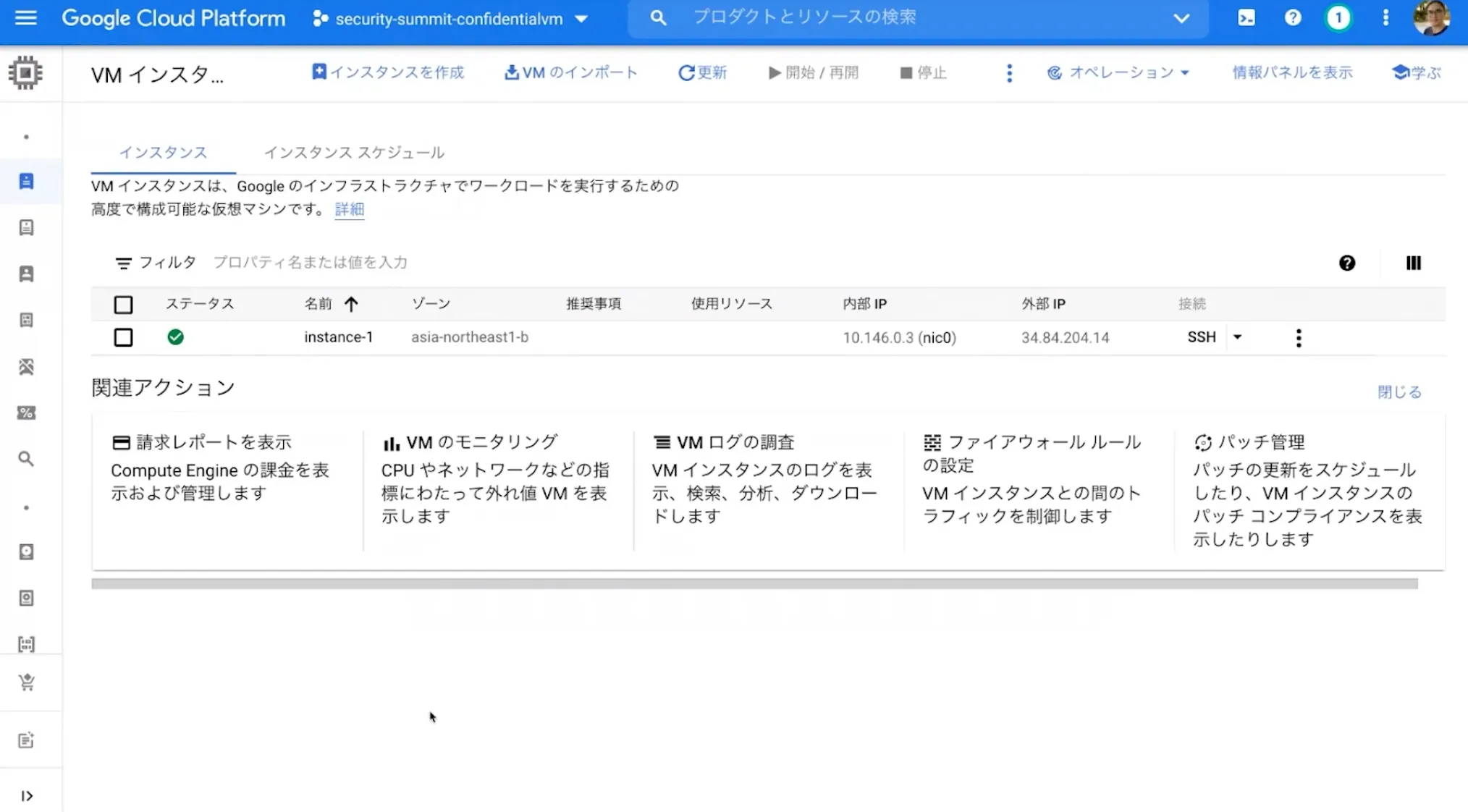Sort by 名前 column arrow
The image size is (1468, 812).
click(351, 304)
